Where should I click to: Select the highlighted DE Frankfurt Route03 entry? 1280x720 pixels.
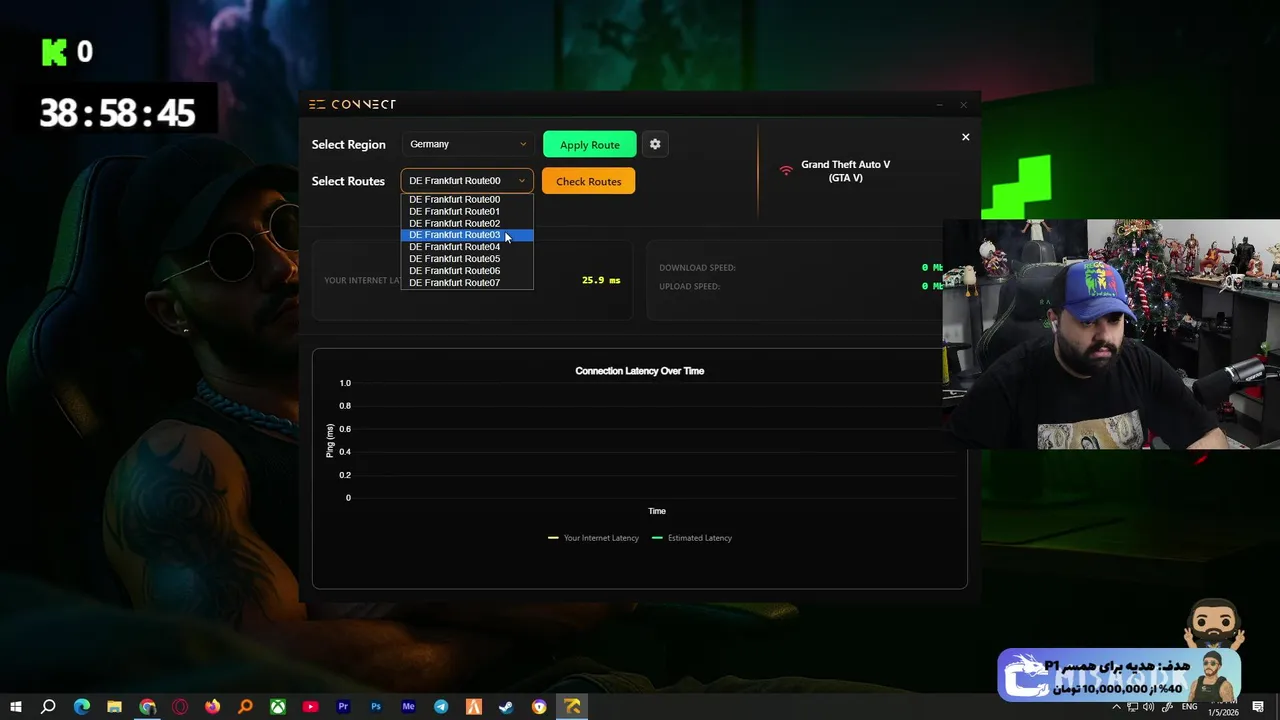(x=467, y=235)
